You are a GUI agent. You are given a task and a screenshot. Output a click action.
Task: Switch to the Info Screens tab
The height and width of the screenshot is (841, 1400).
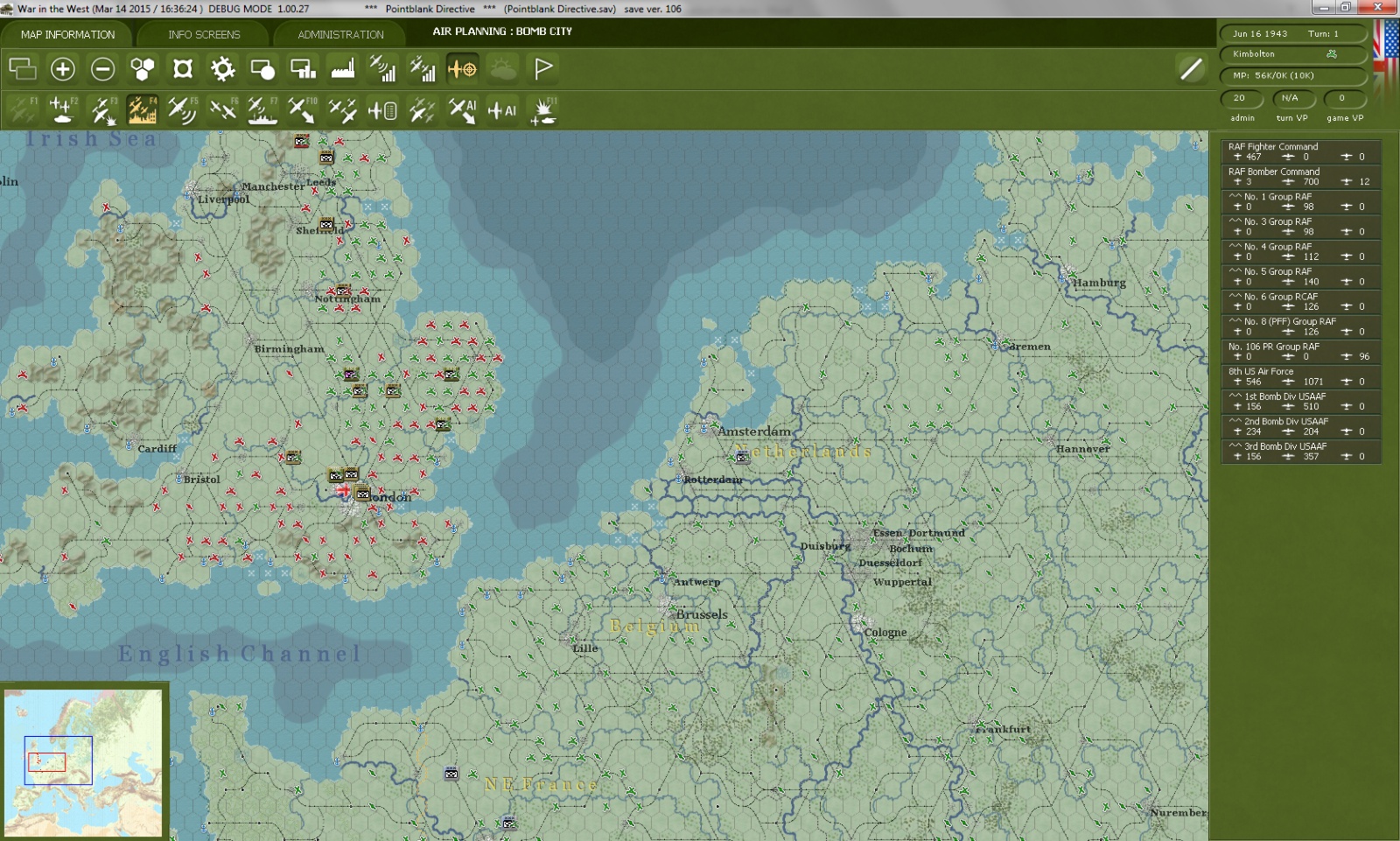[x=204, y=35]
